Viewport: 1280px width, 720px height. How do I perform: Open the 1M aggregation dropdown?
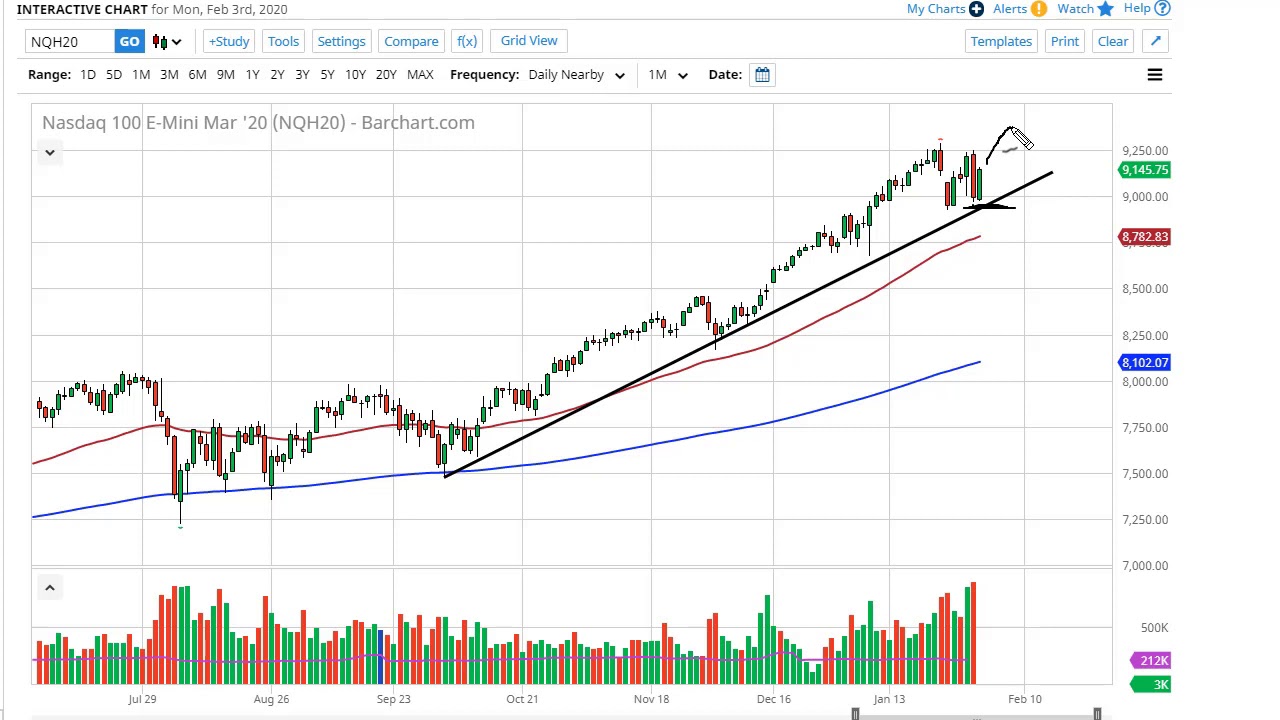pos(667,74)
